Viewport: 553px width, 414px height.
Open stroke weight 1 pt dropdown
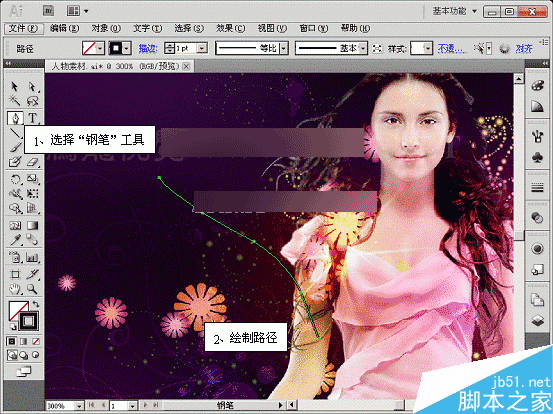[202, 48]
